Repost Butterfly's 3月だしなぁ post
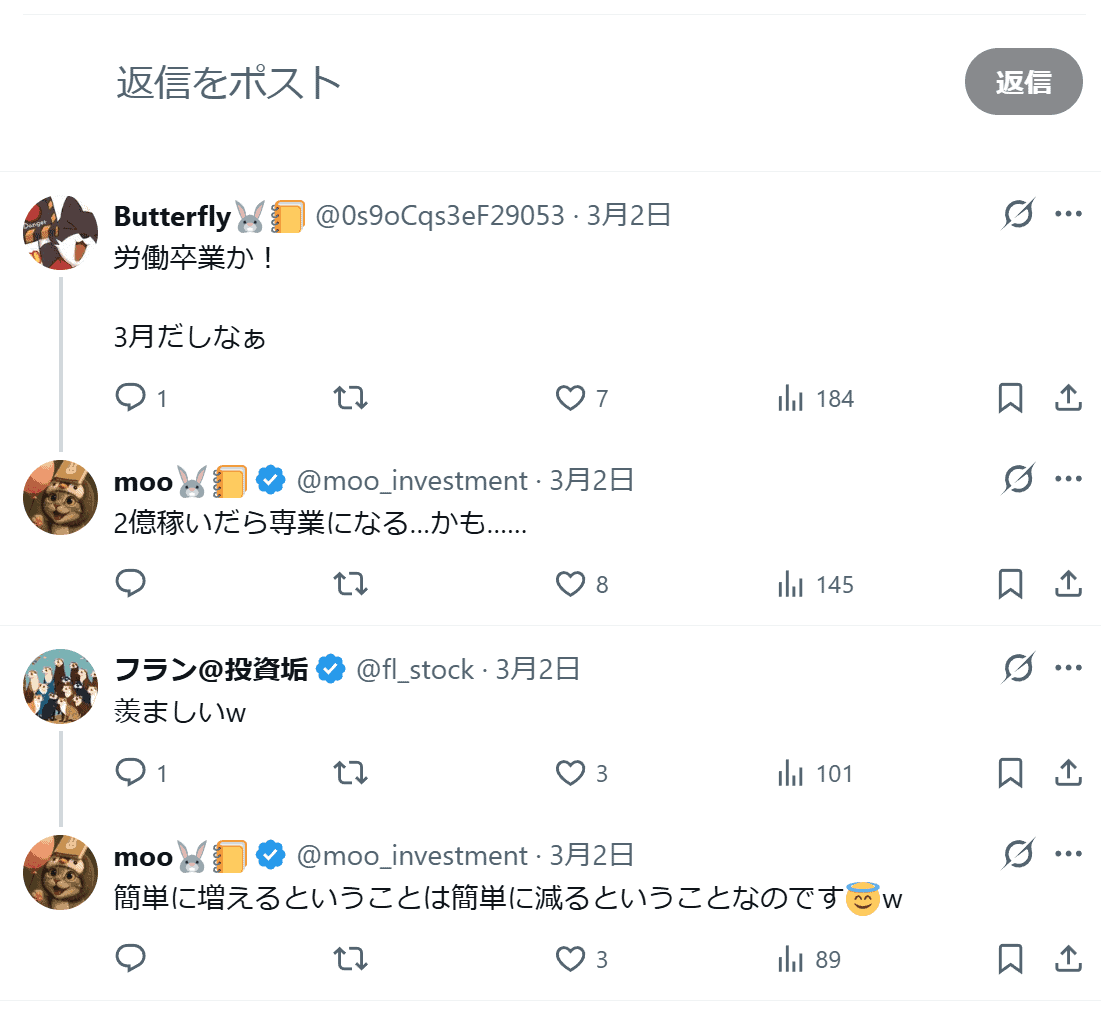The image size is (1101, 1025). coord(350,398)
